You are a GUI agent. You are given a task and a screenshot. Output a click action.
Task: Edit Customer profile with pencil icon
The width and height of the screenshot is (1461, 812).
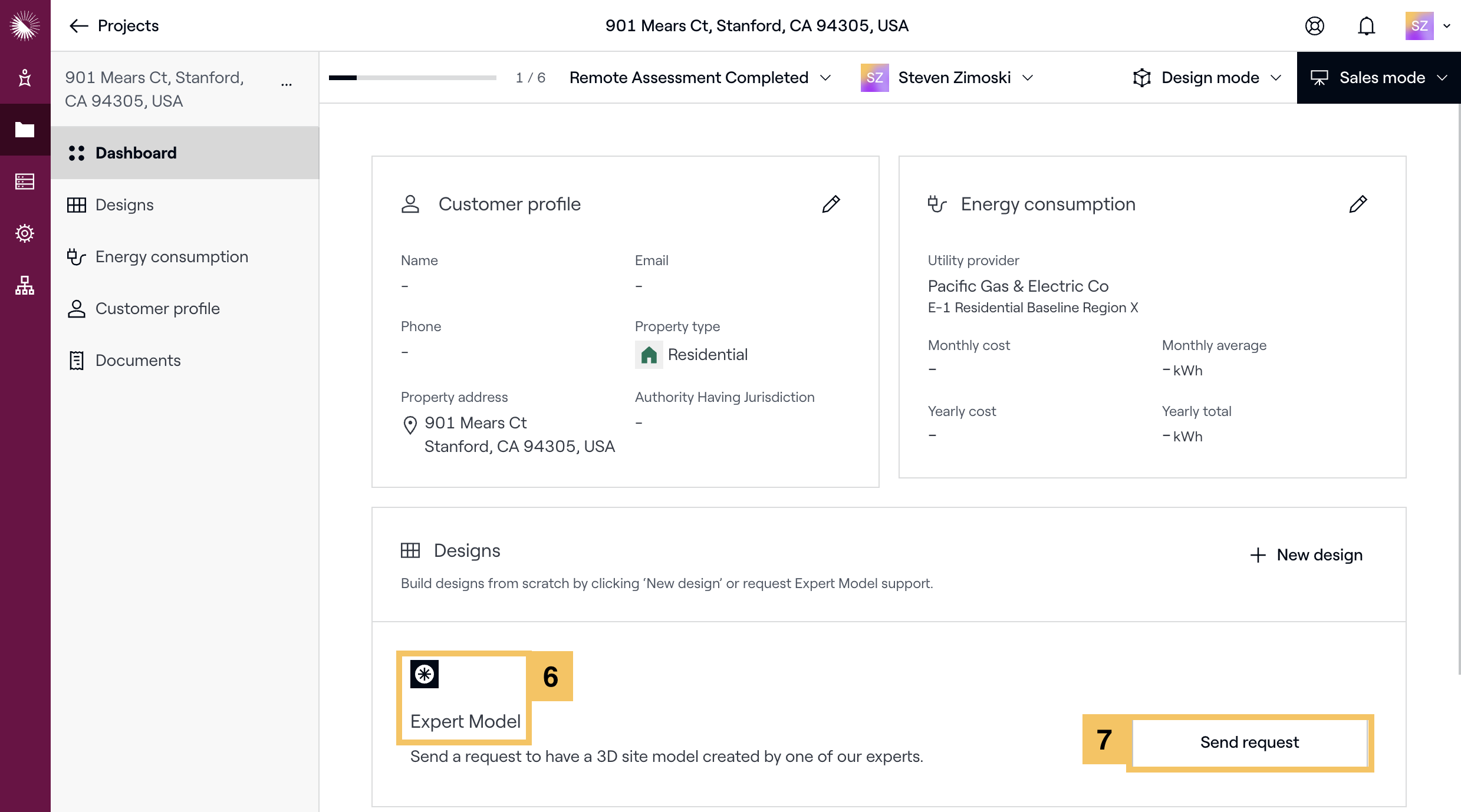click(x=831, y=204)
